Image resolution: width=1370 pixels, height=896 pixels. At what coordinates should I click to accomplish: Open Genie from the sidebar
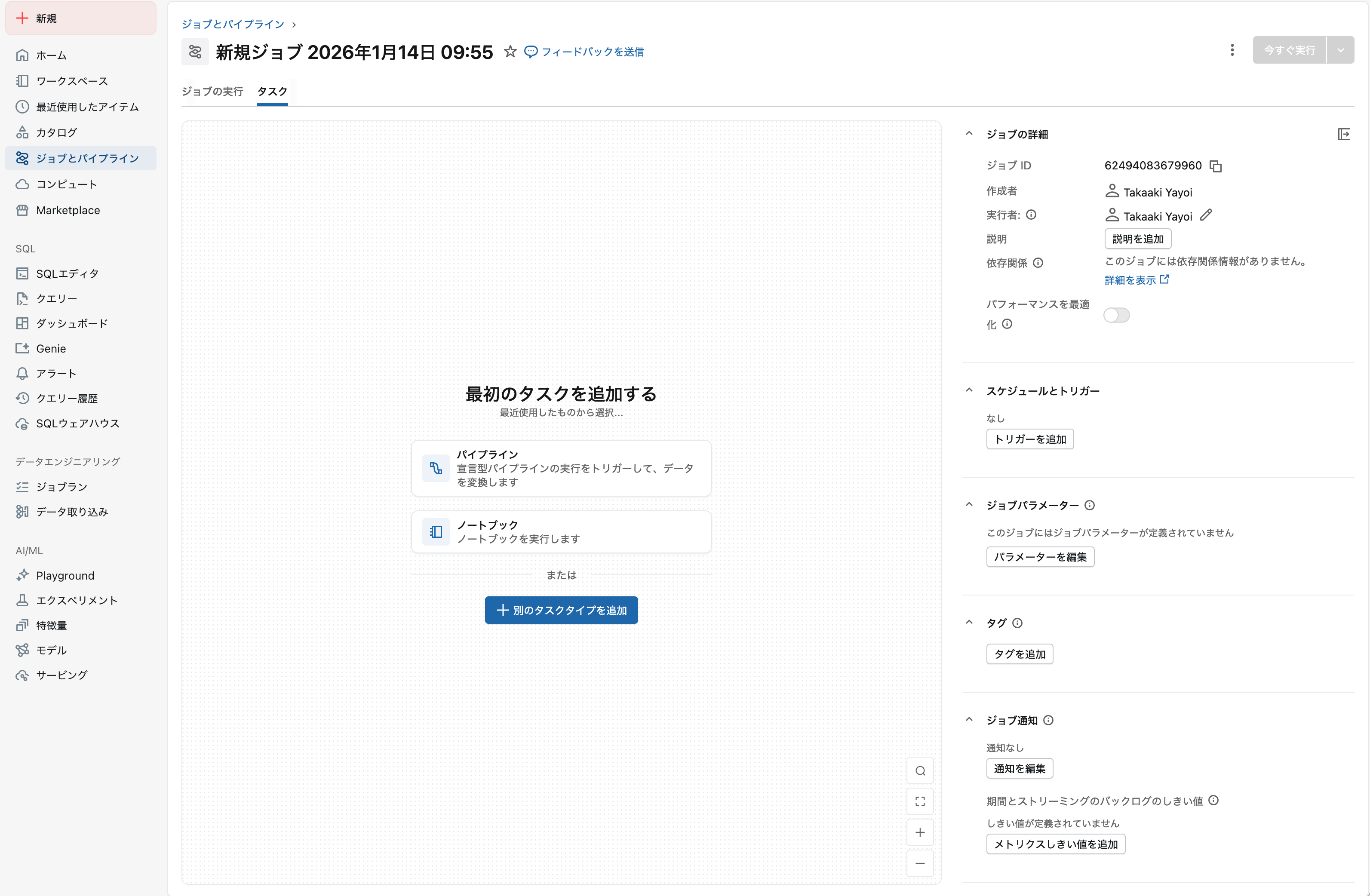52,348
